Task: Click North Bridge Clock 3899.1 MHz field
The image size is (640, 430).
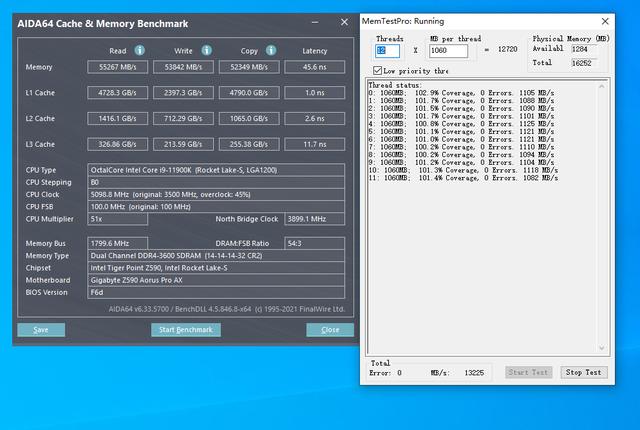Action: point(315,219)
